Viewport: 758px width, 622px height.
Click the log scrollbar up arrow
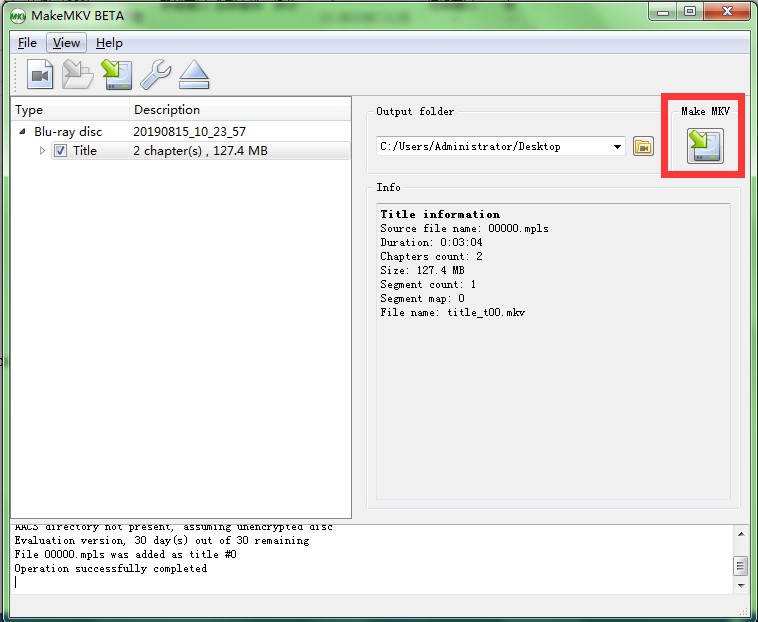click(x=741, y=534)
